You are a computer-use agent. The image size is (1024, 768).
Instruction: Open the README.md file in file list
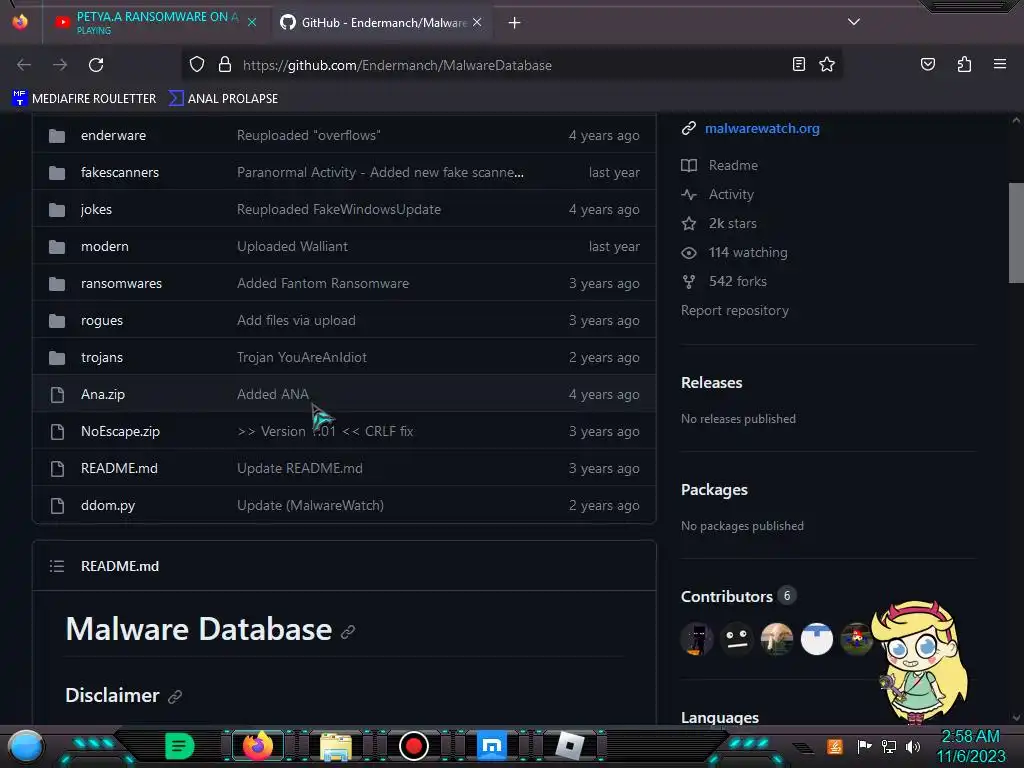click(x=119, y=468)
